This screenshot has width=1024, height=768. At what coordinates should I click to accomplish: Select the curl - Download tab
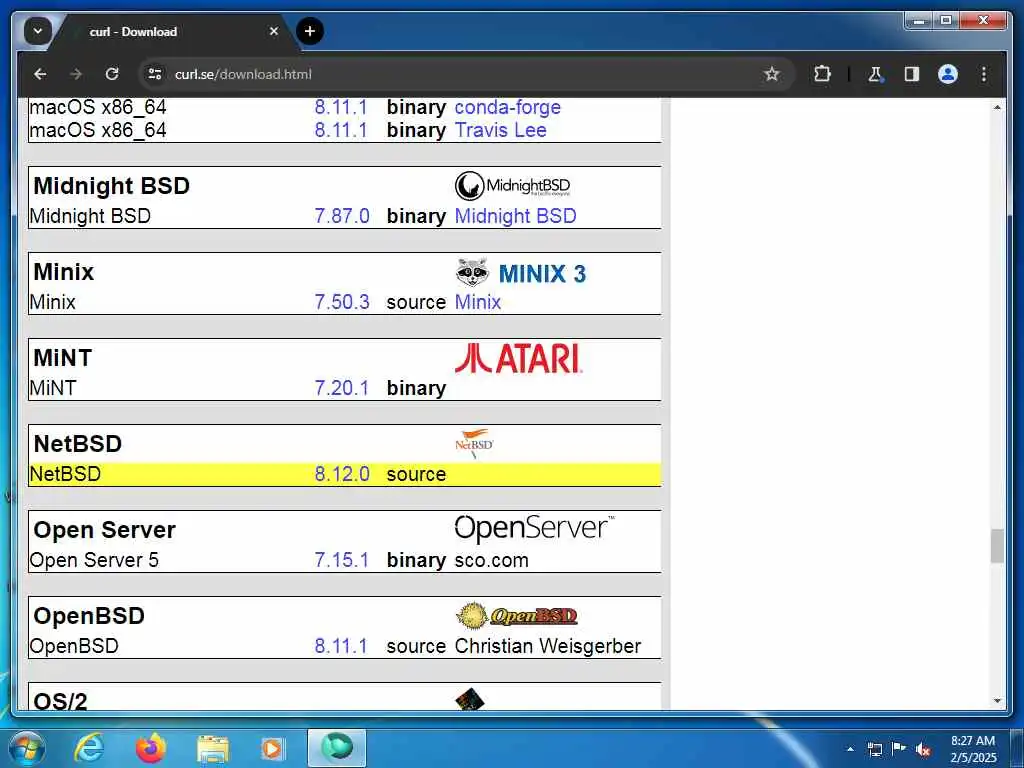click(x=173, y=31)
